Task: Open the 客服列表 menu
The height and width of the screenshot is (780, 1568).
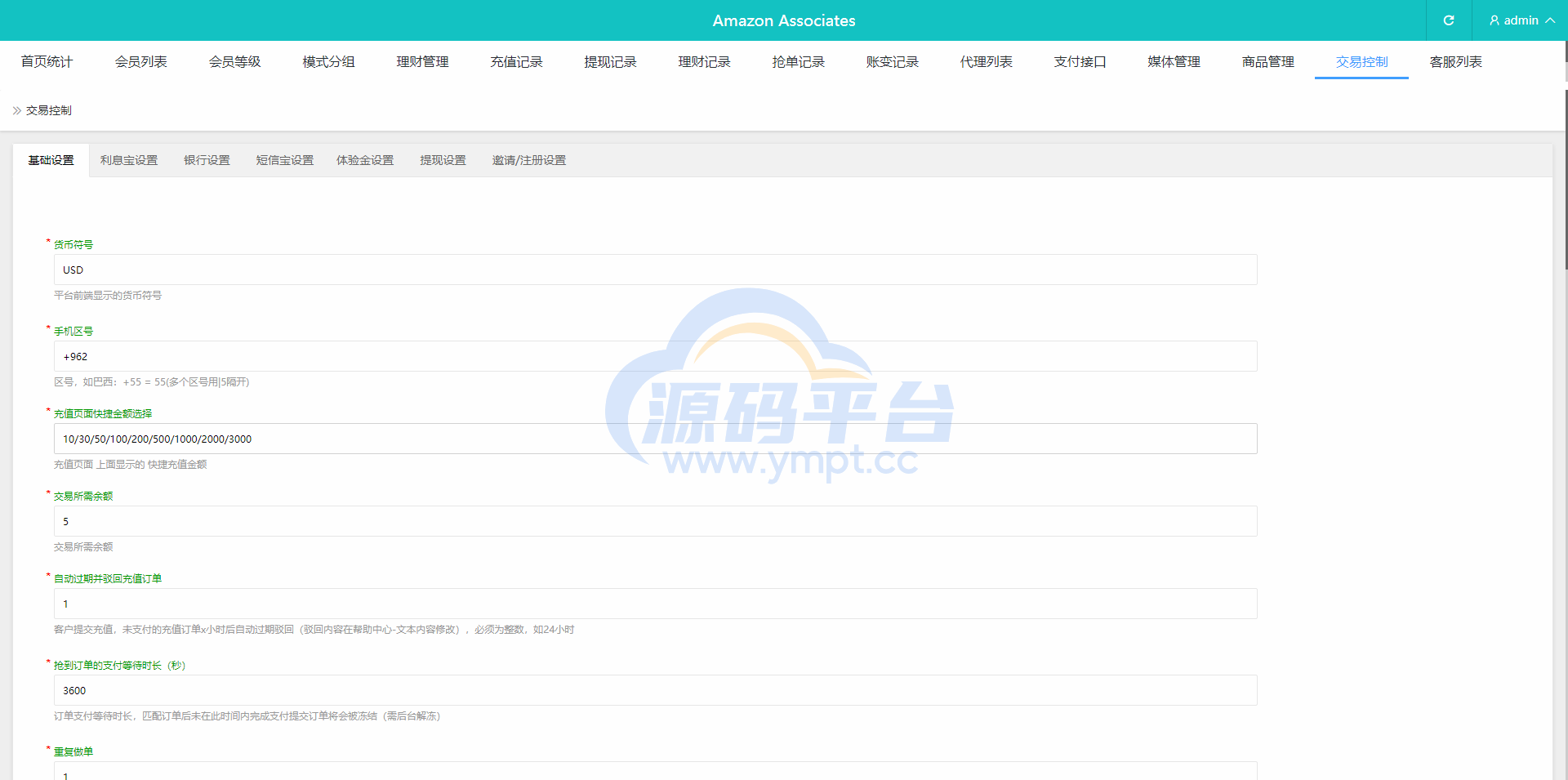Action: click(x=1455, y=62)
